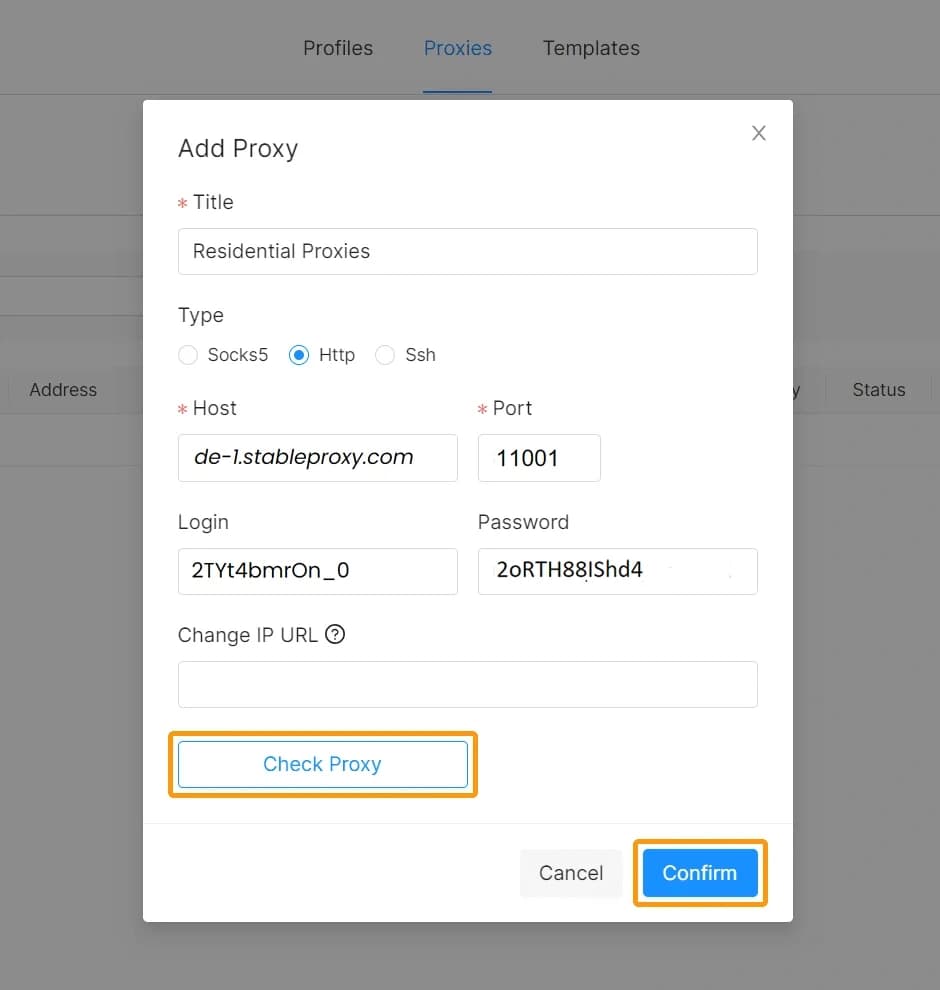This screenshot has height=990, width=940.
Task: Switch to the Profiles tab
Action: click(x=338, y=48)
